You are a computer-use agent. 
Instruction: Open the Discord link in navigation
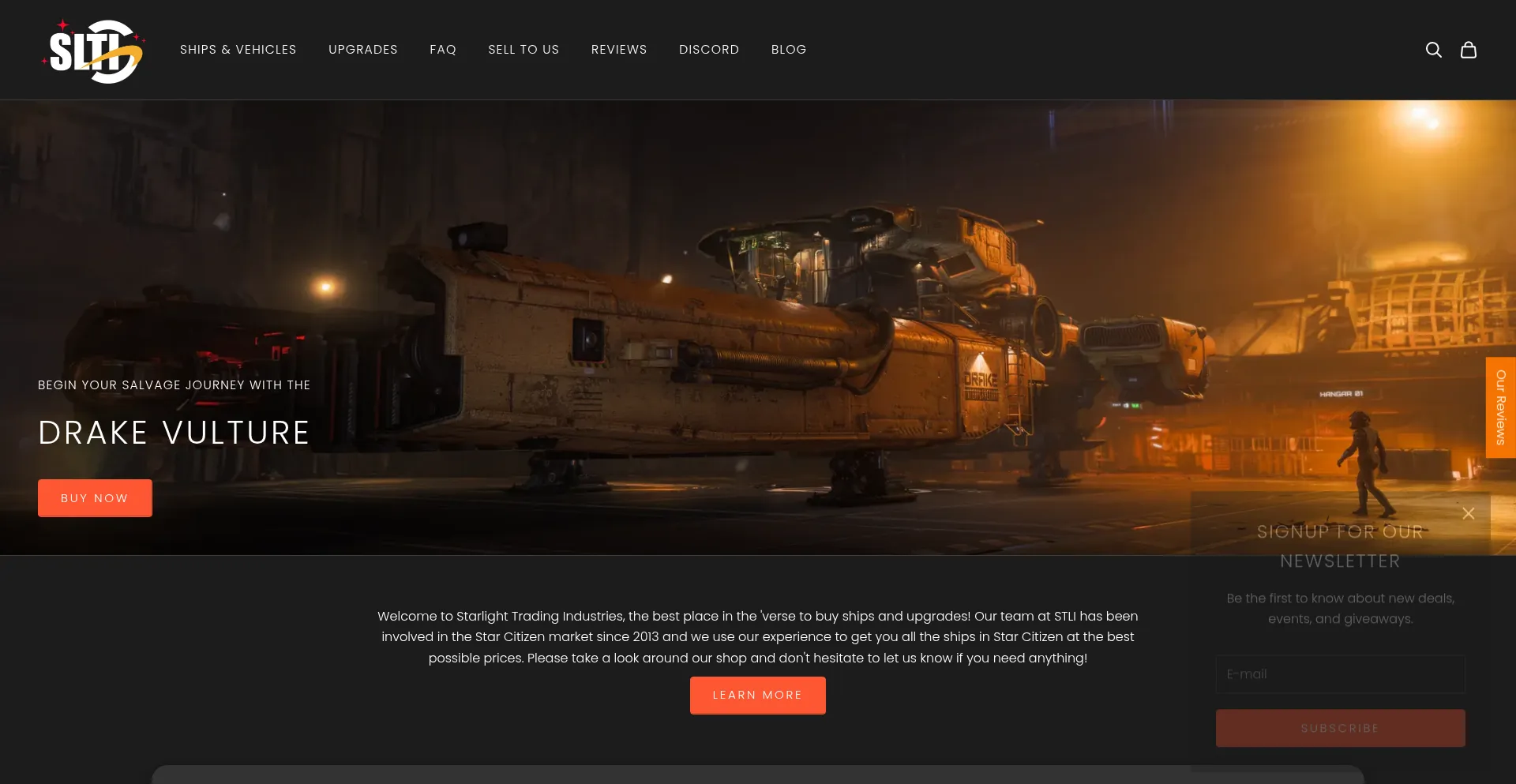click(x=708, y=50)
